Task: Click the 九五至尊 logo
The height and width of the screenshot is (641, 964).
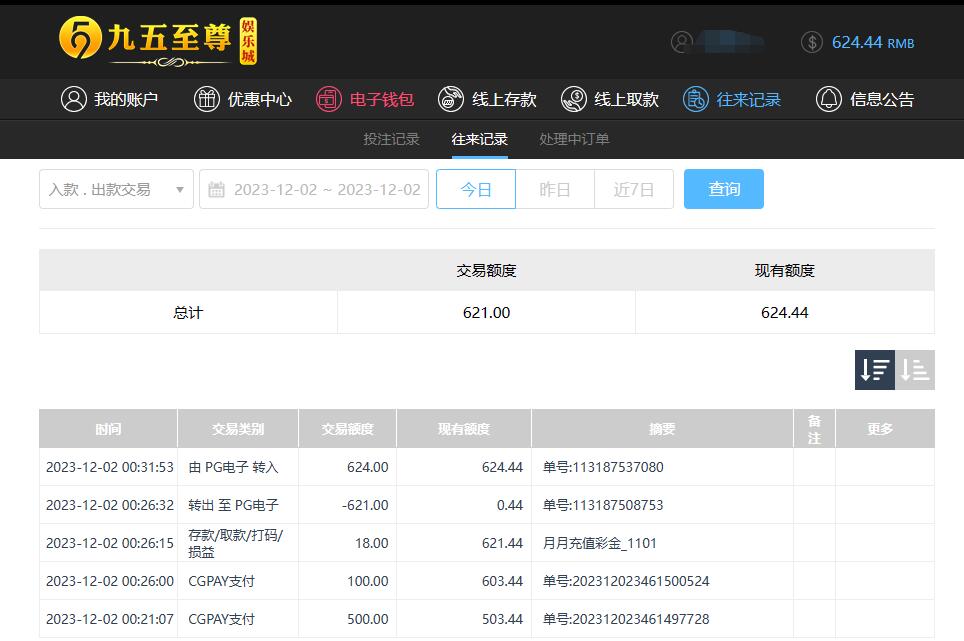Action: (158, 41)
